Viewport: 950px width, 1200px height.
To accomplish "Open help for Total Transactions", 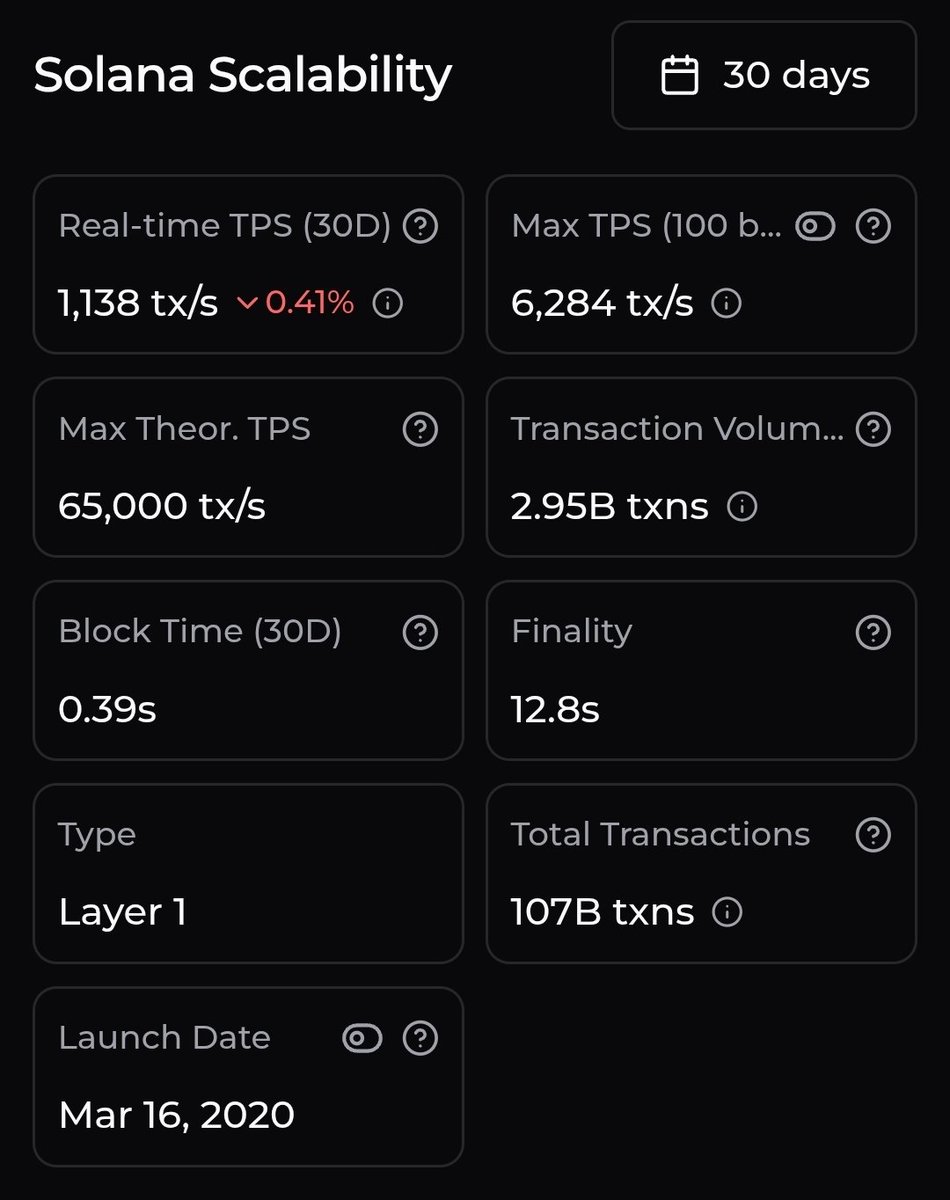I will click(874, 836).
